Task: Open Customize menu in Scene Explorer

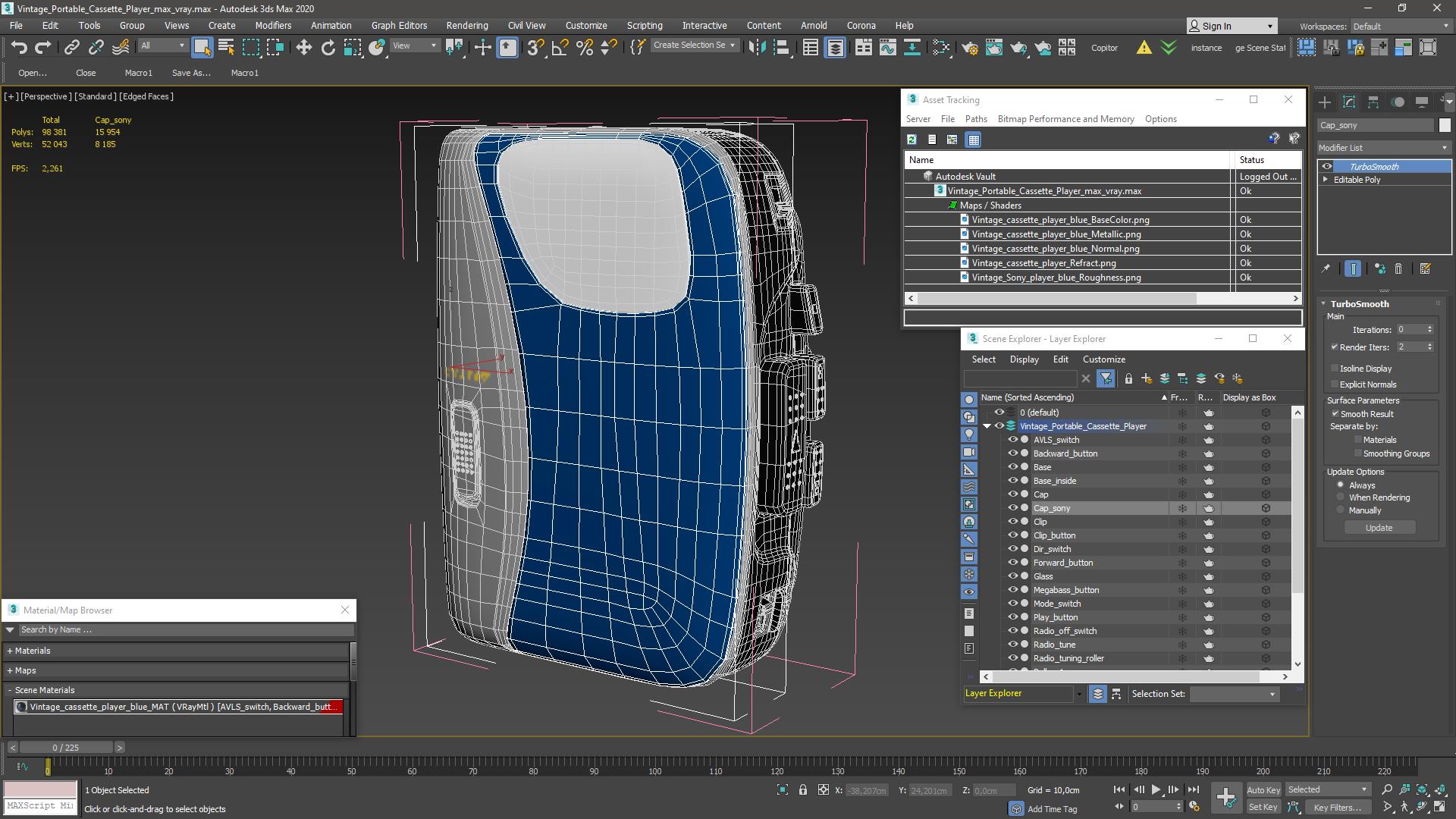Action: pos(1103,359)
